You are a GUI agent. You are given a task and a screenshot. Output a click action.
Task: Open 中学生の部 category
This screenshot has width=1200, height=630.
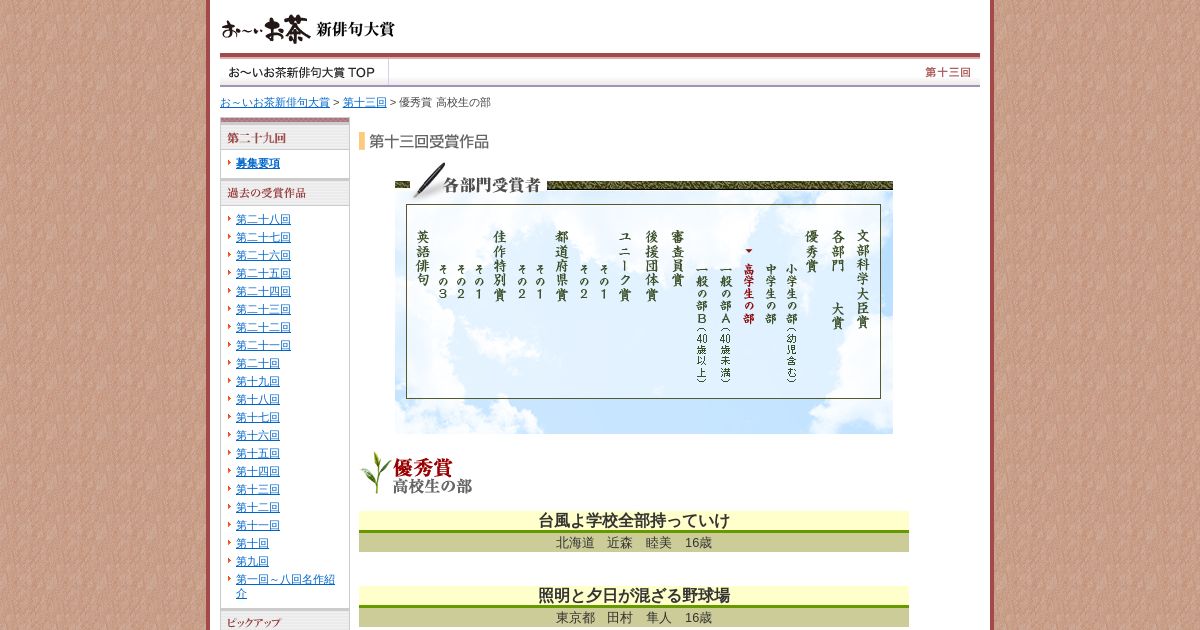[x=771, y=293]
